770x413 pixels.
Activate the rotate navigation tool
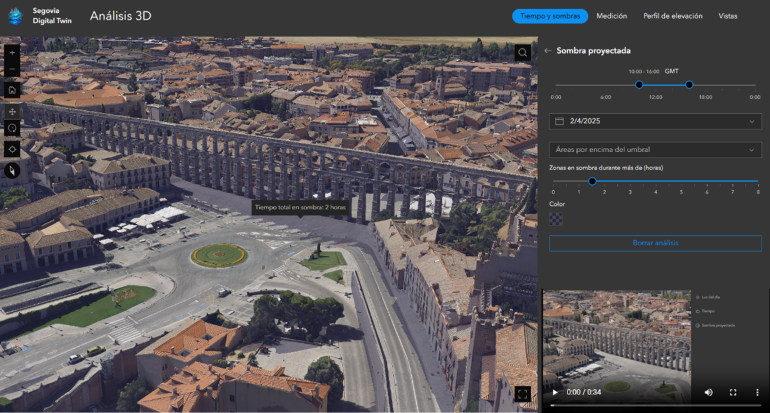pyautogui.click(x=12, y=129)
